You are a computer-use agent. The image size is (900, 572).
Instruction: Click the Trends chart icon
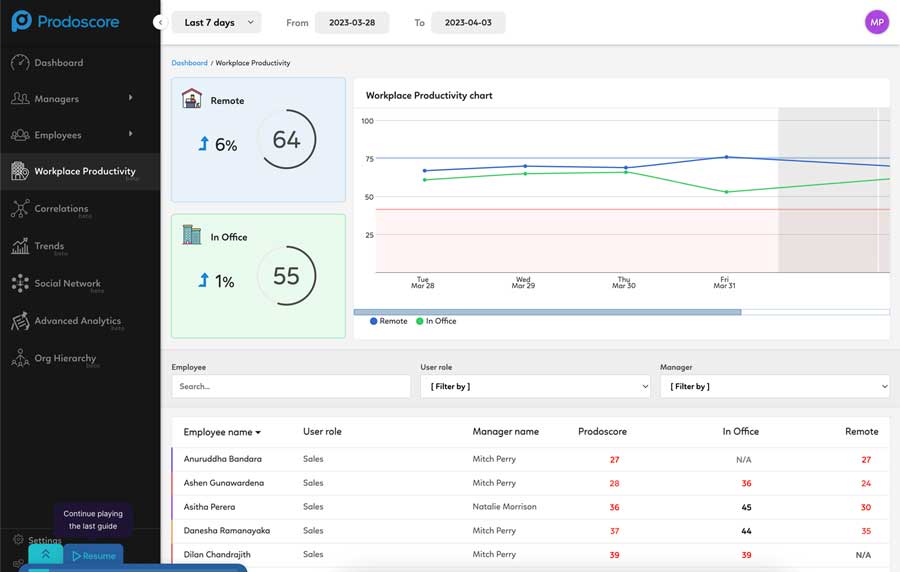[20, 246]
